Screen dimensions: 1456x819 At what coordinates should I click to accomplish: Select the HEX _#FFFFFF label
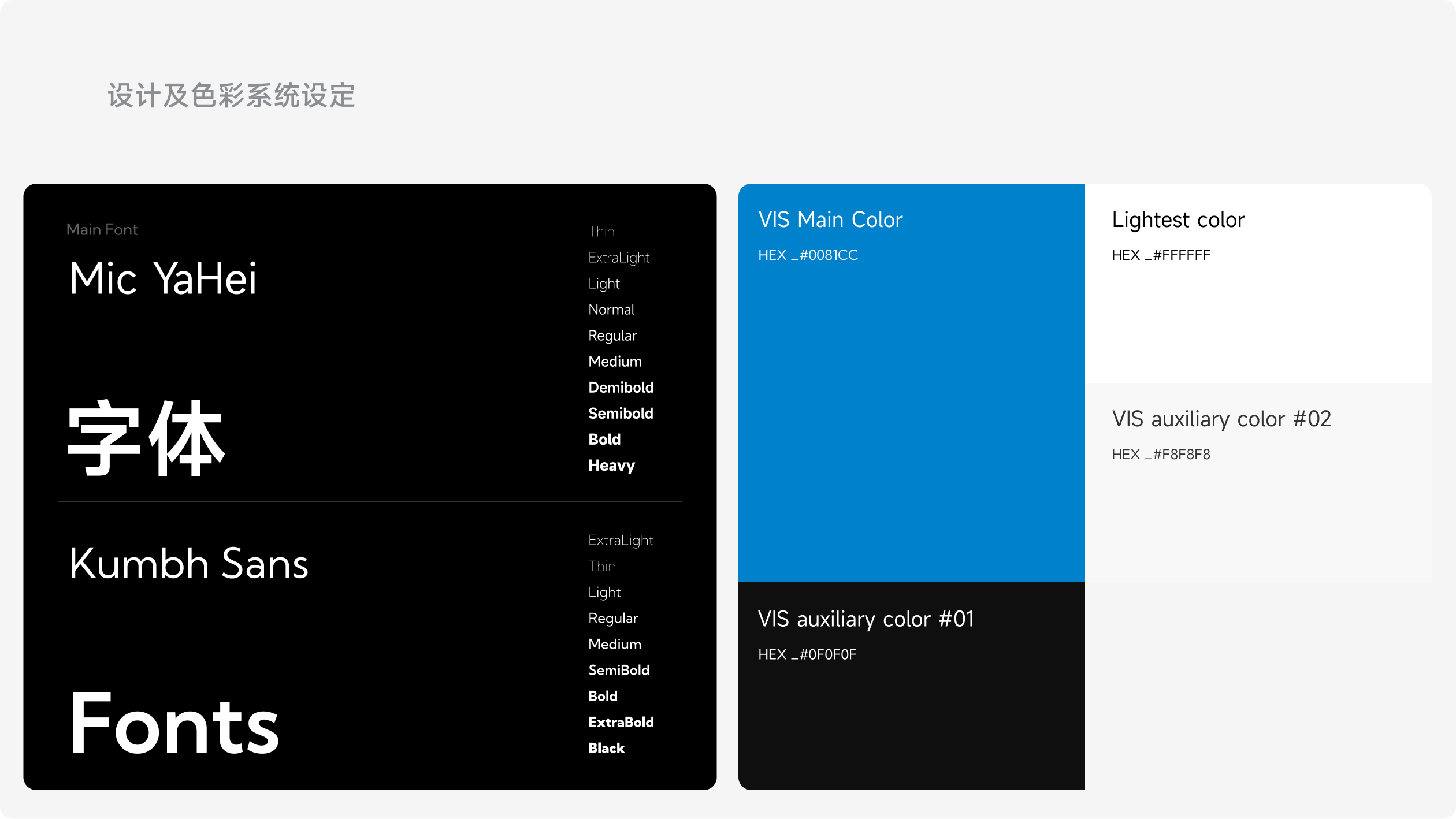coord(1161,255)
